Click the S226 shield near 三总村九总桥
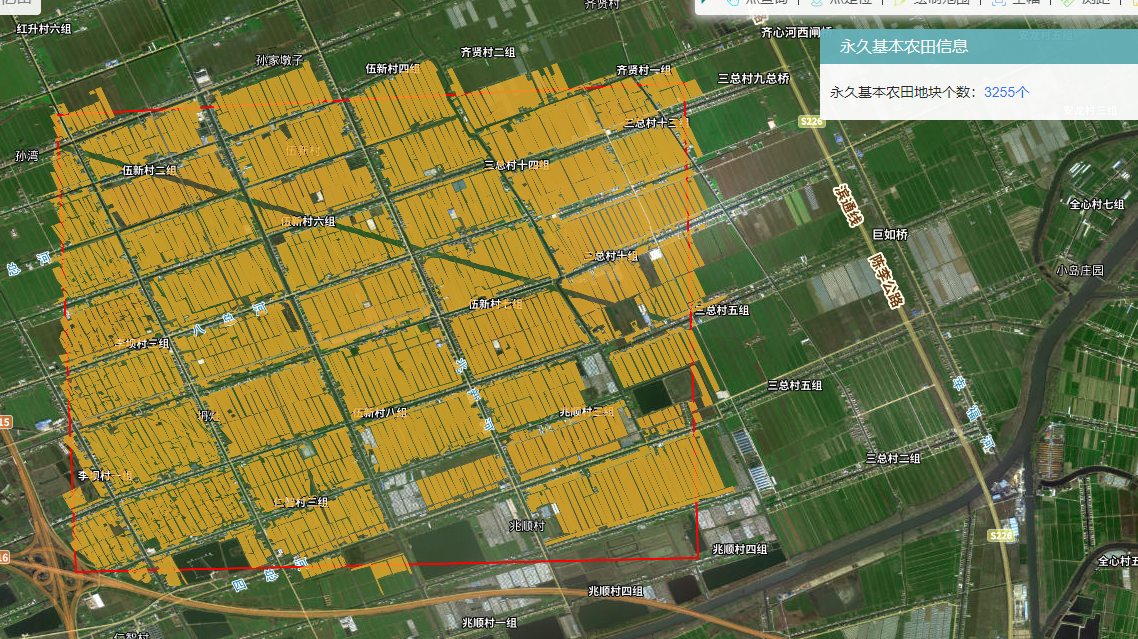The height and width of the screenshot is (639, 1138). (811, 122)
